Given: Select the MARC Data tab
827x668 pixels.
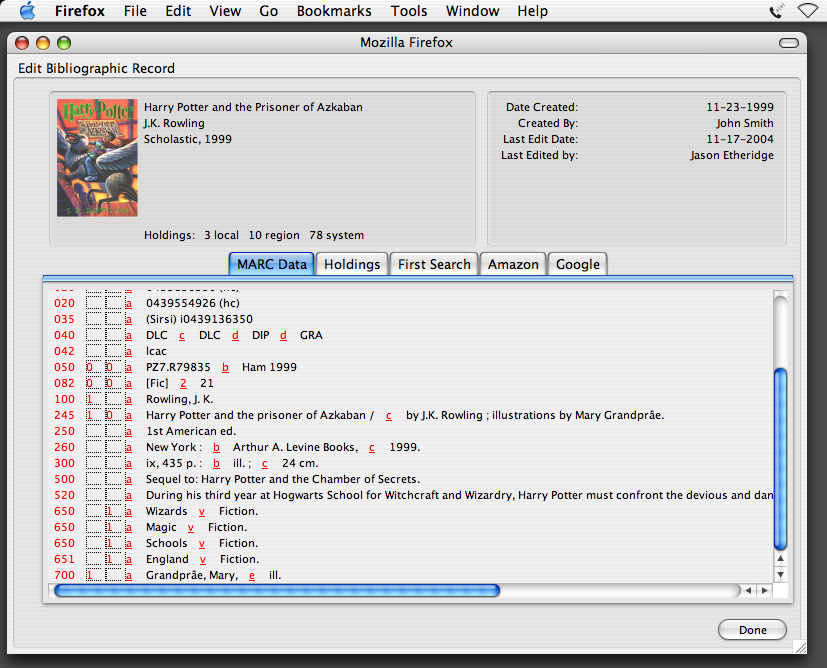Looking at the screenshot, I should [272, 264].
